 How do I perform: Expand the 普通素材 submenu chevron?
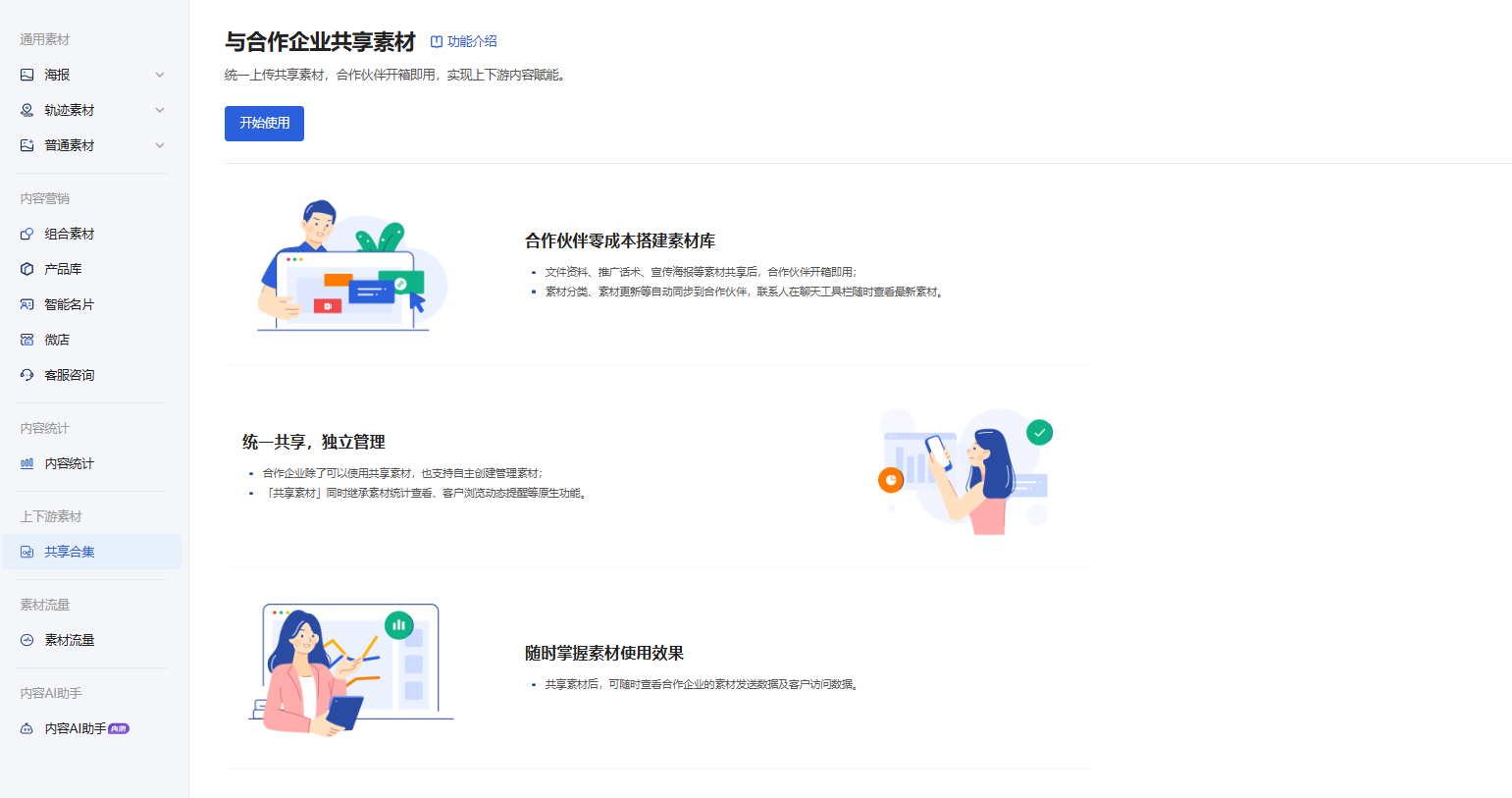(160, 145)
